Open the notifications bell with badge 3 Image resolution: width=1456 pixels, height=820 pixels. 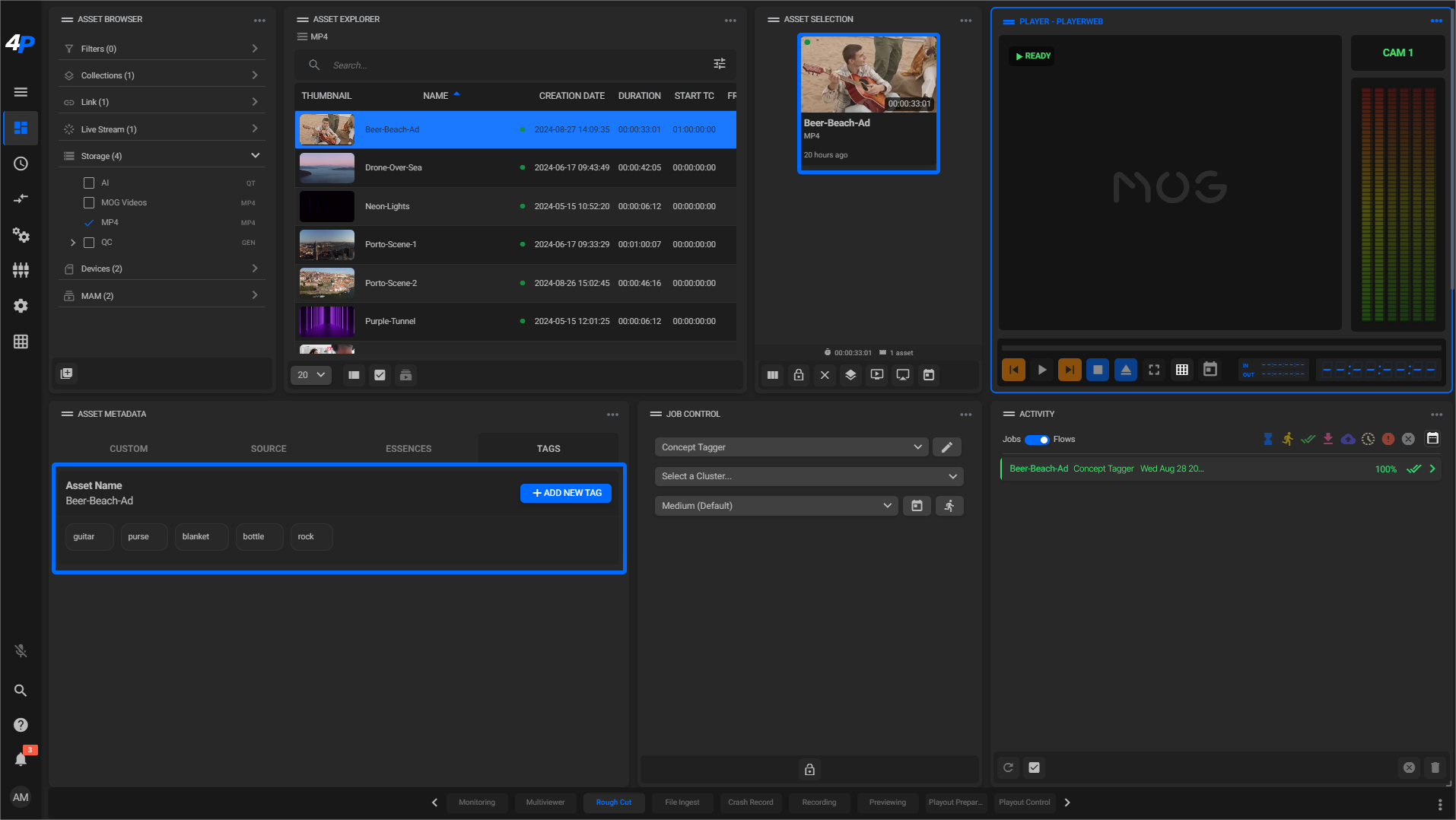[21, 759]
